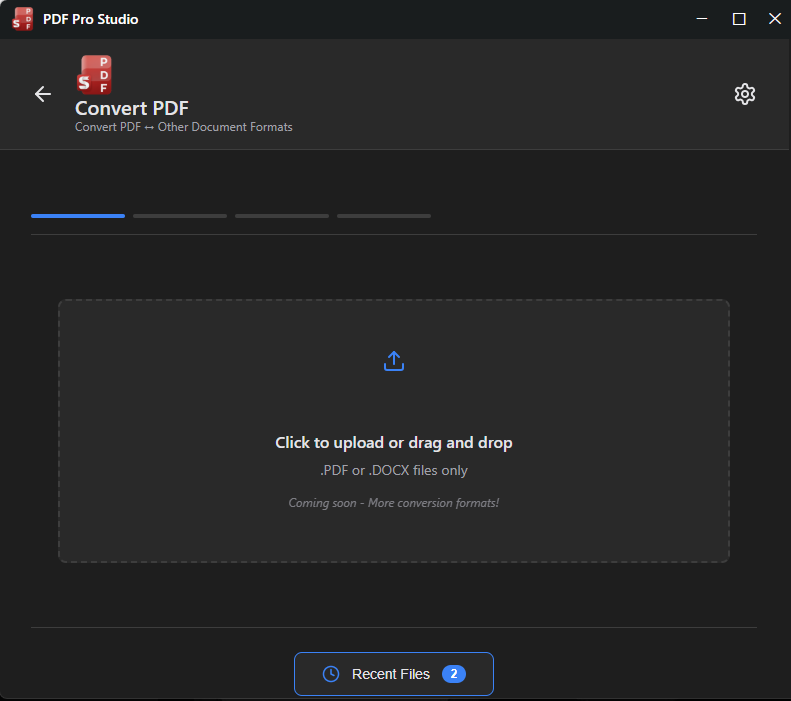Click the large Convert PDF logo icon
791x701 pixels.
coord(94,75)
